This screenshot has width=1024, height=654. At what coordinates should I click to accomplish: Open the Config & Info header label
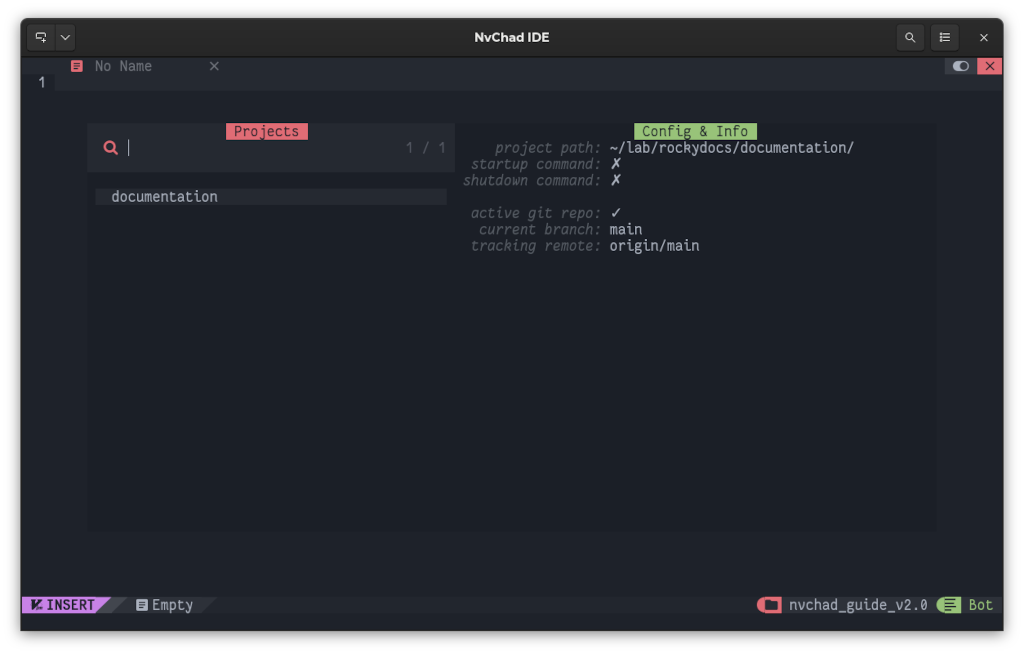[x=695, y=130]
